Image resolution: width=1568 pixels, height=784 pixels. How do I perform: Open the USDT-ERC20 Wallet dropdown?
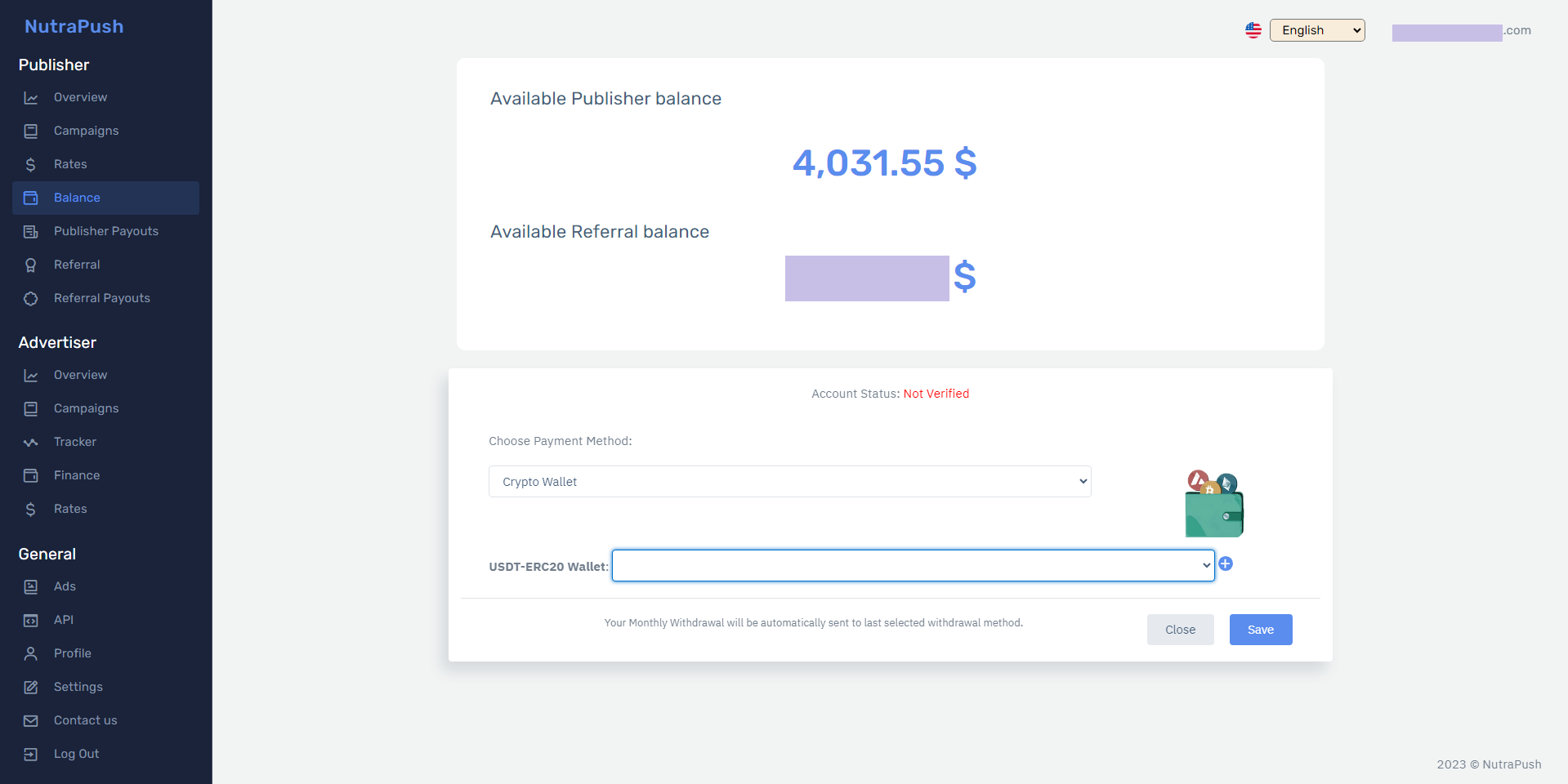(913, 565)
